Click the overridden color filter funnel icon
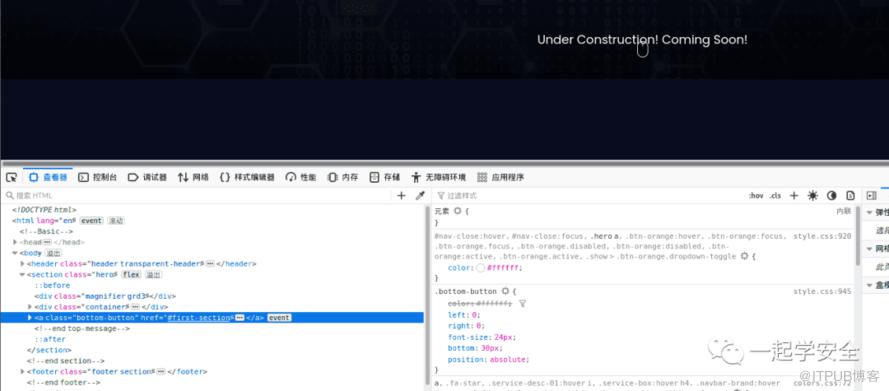 (522, 304)
